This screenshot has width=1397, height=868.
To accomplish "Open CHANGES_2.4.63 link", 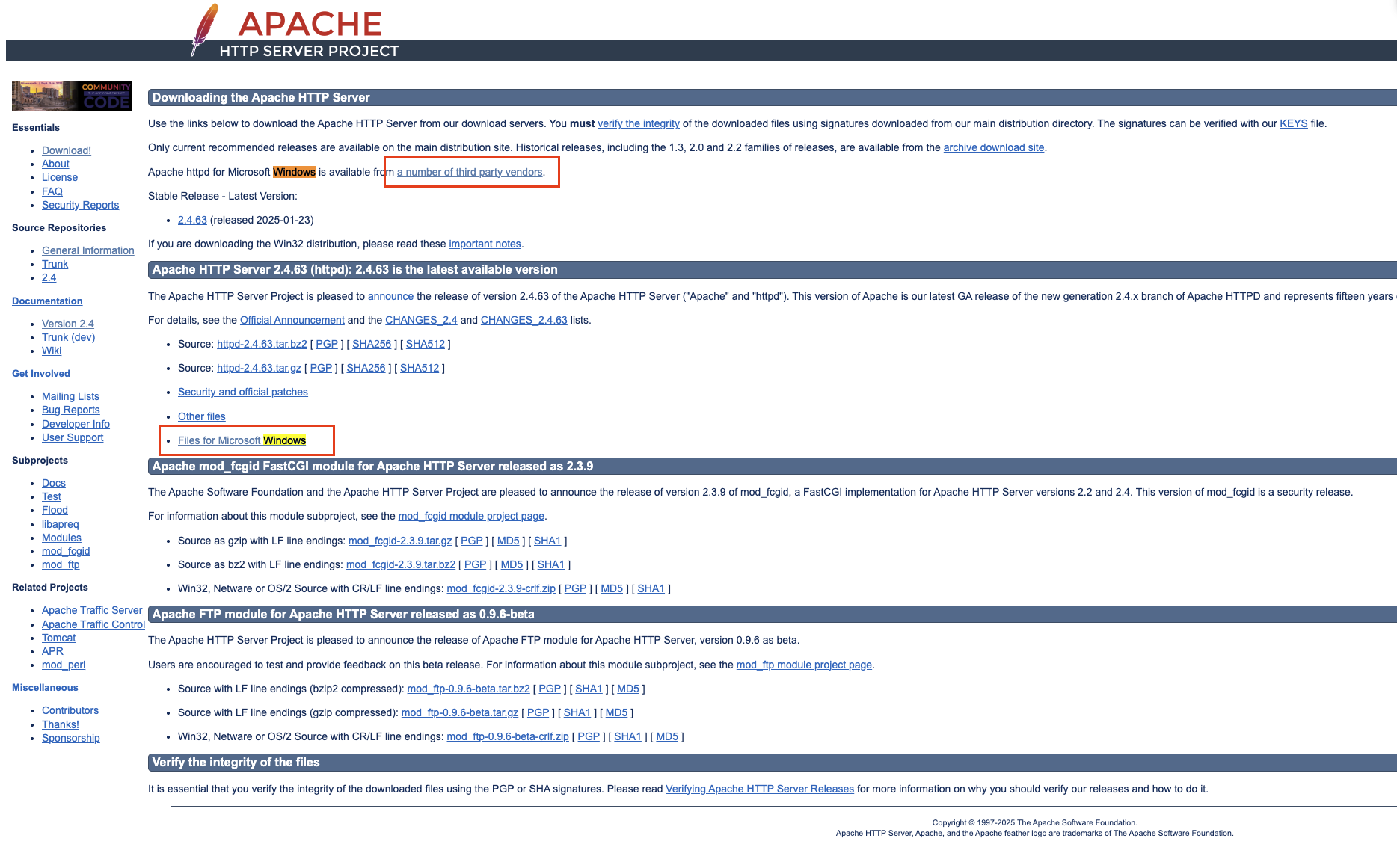I will (x=524, y=320).
